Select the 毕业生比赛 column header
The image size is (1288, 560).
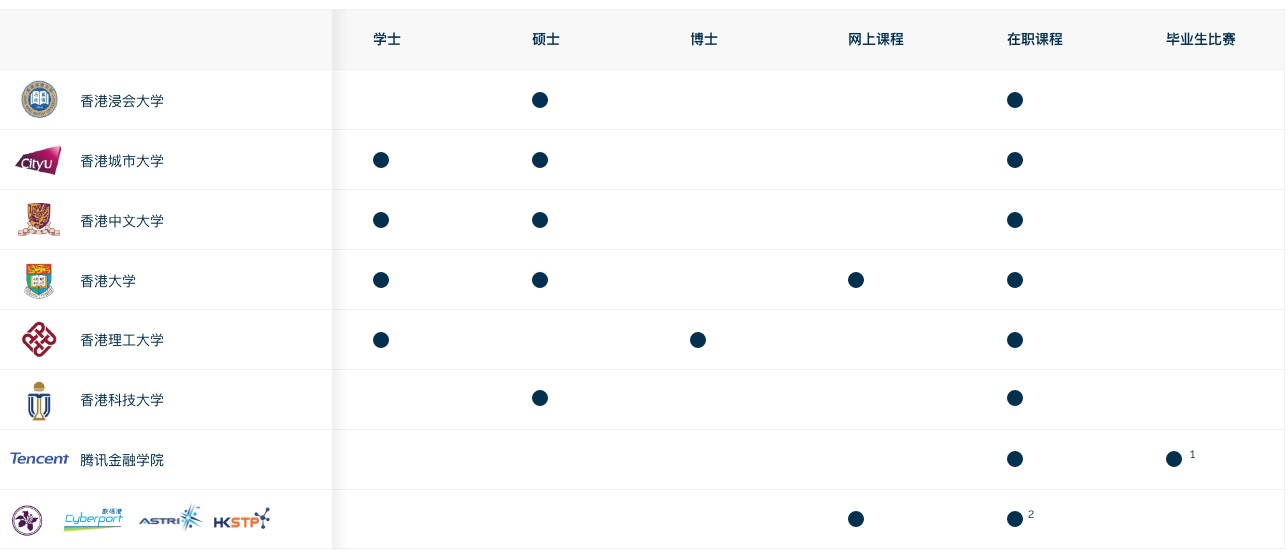(x=1201, y=40)
